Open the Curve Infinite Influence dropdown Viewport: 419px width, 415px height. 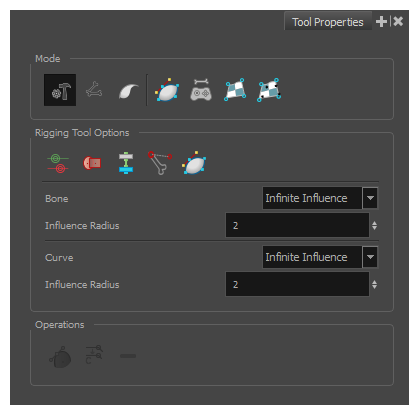click(x=320, y=257)
